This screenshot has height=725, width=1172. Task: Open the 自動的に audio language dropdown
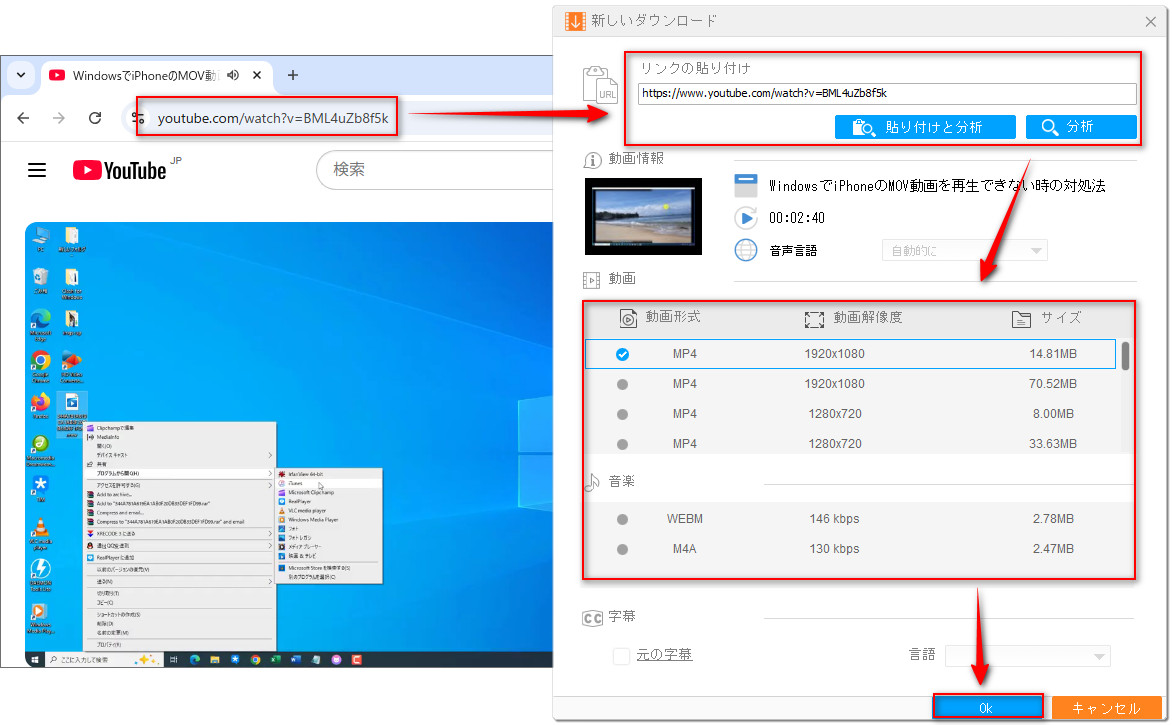click(963, 249)
